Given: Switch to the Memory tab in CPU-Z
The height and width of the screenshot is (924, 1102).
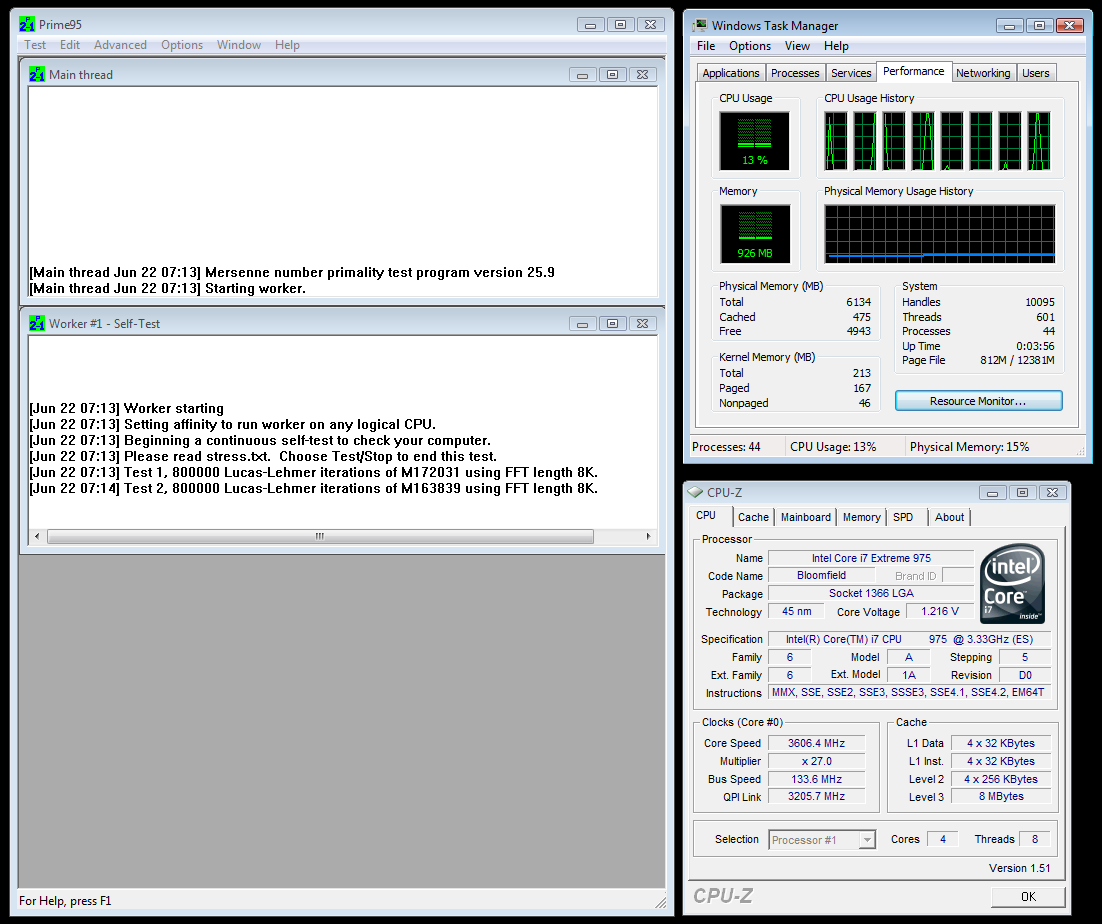Looking at the screenshot, I should coord(861,517).
